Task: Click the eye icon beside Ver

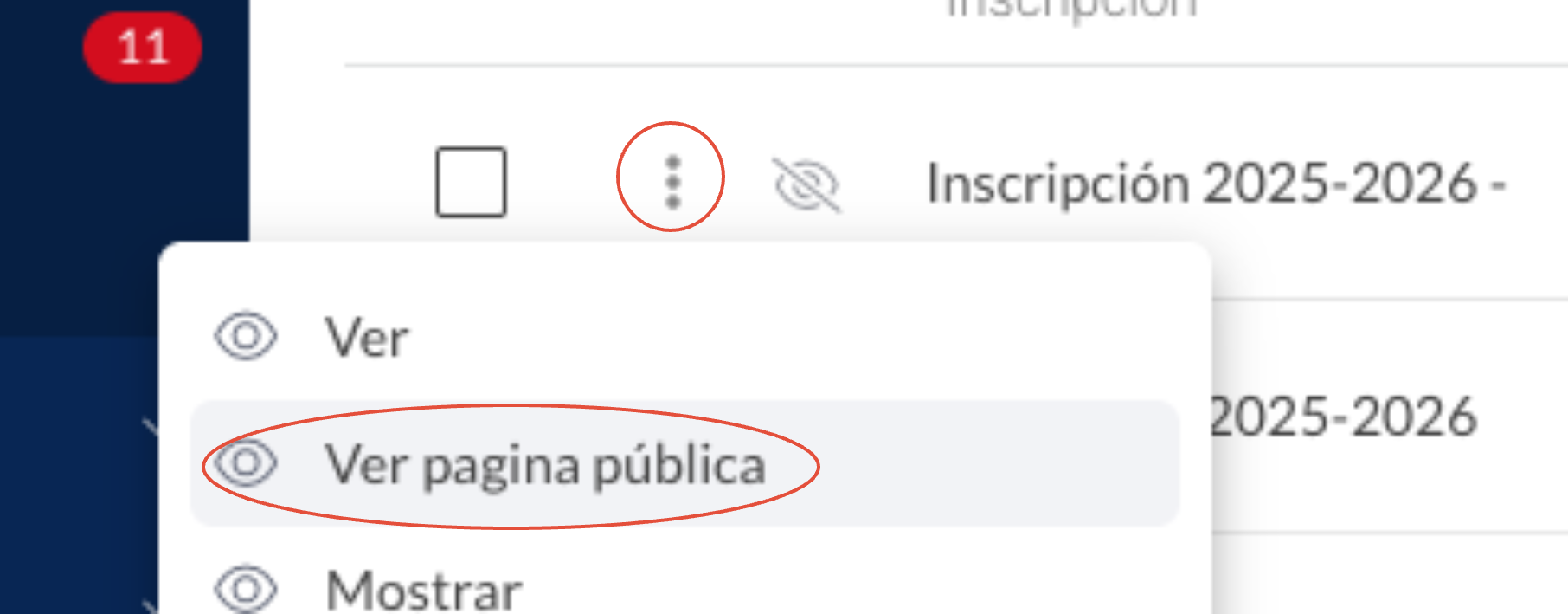Action: (246, 336)
